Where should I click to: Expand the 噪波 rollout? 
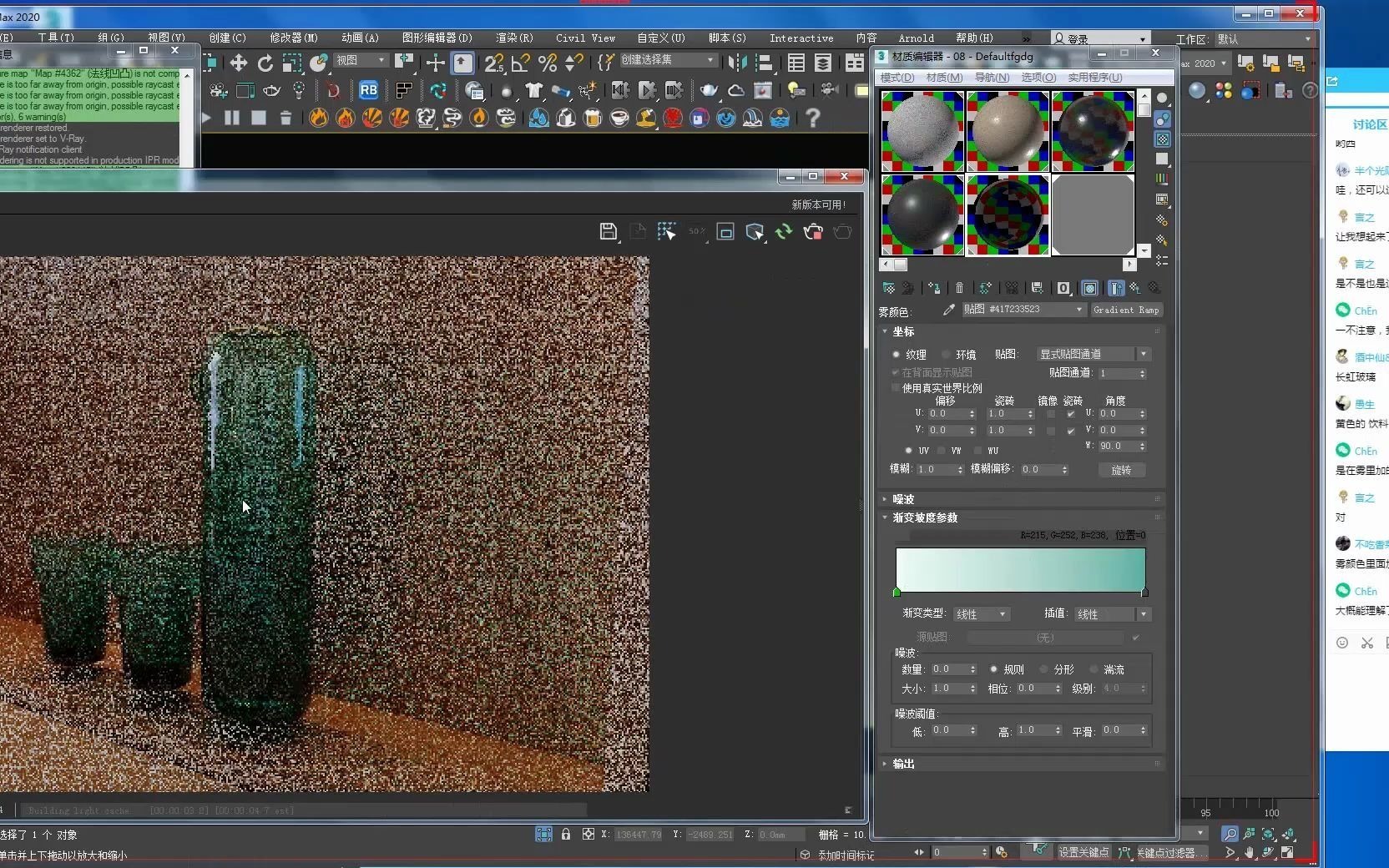pyautogui.click(x=903, y=499)
